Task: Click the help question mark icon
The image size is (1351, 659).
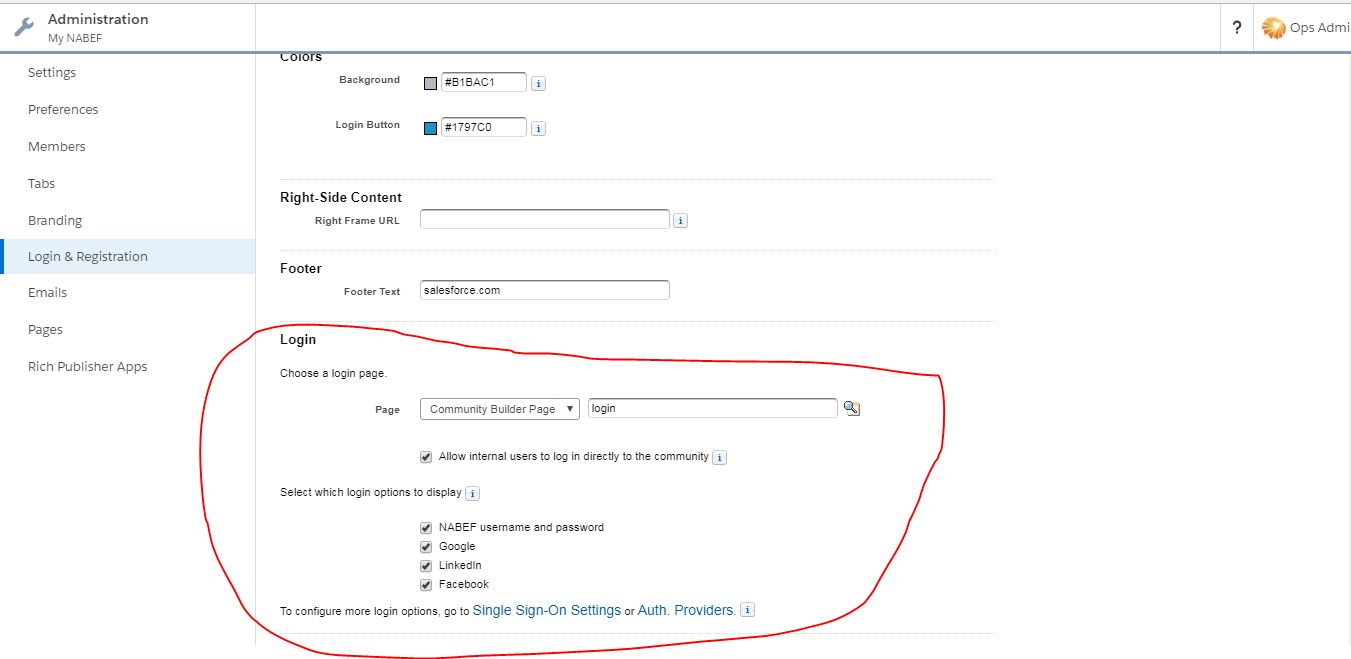Action: click(1236, 28)
